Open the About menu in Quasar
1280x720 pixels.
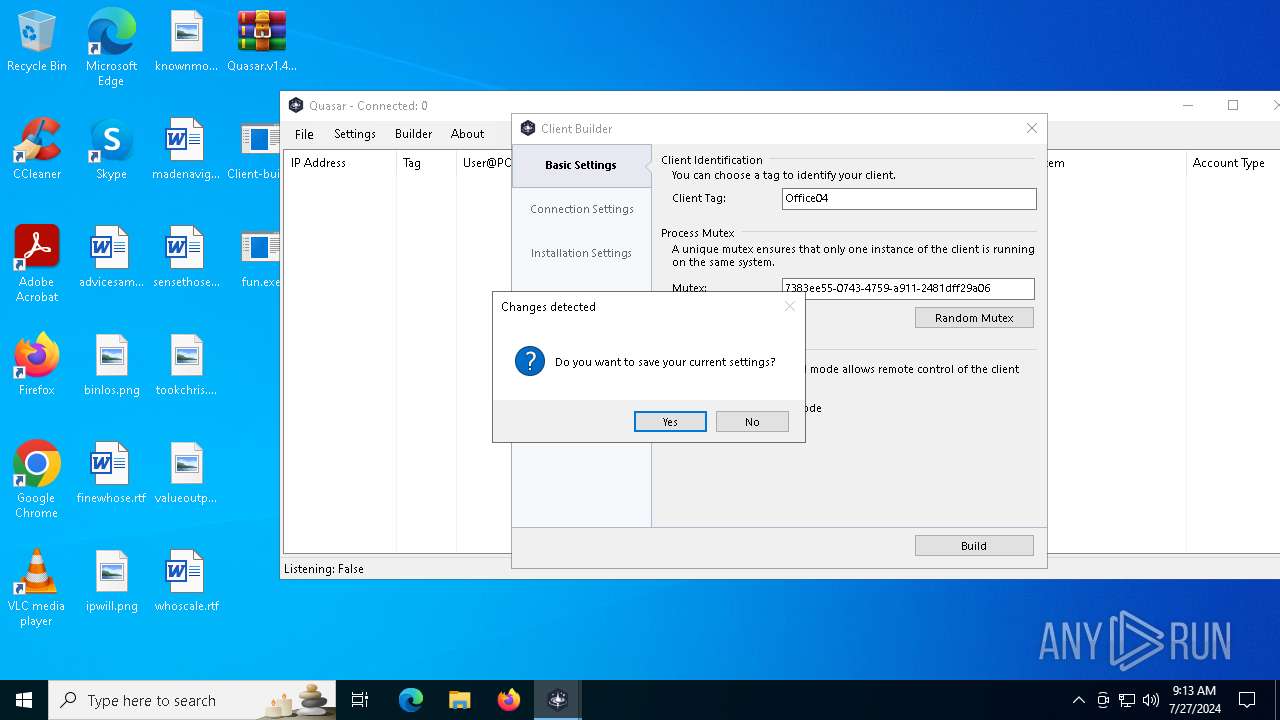click(467, 134)
